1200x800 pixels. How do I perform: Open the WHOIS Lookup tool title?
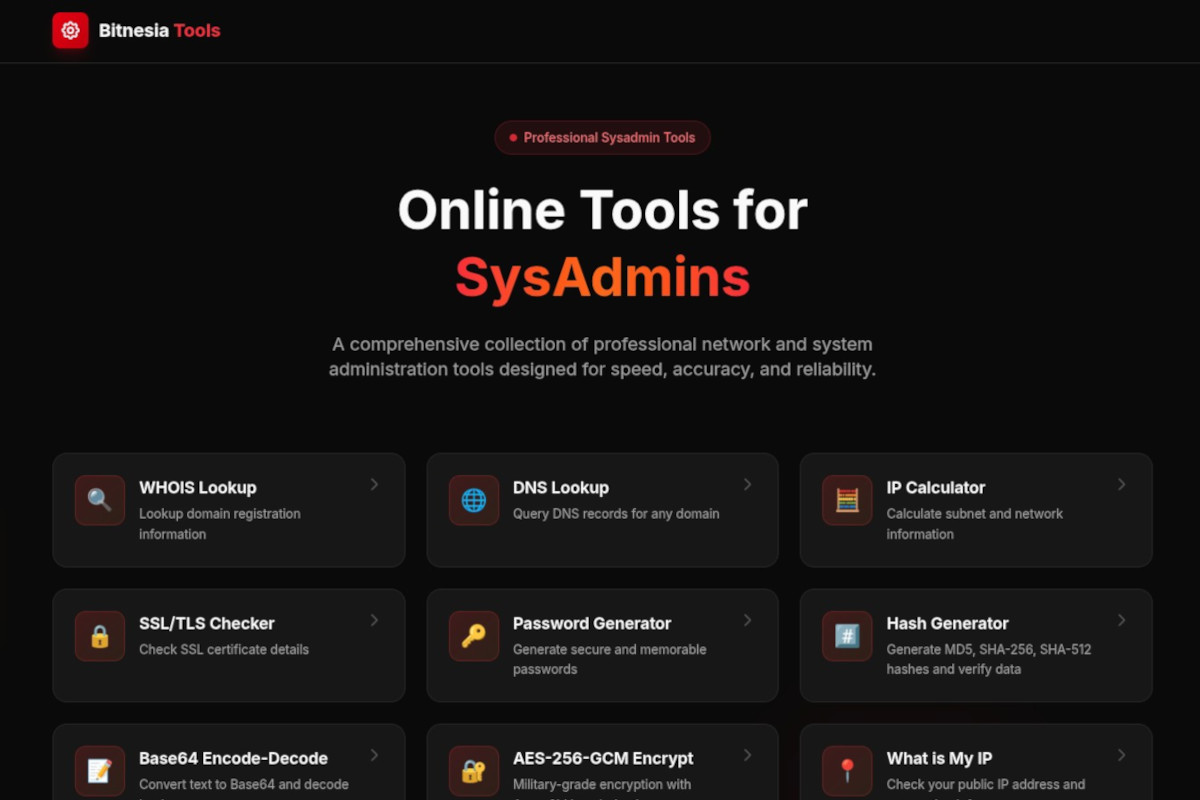tap(198, 488)
